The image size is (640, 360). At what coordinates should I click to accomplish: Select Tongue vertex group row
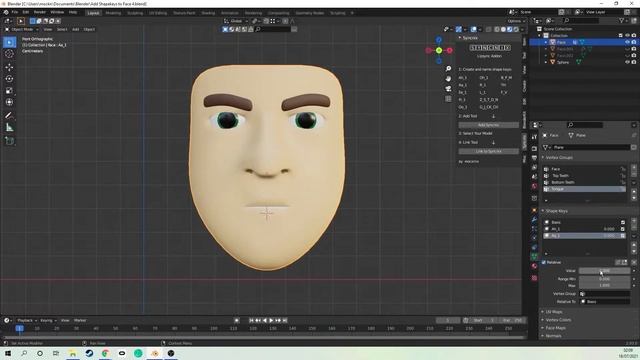pyautogui.click(x=584, y=189)
